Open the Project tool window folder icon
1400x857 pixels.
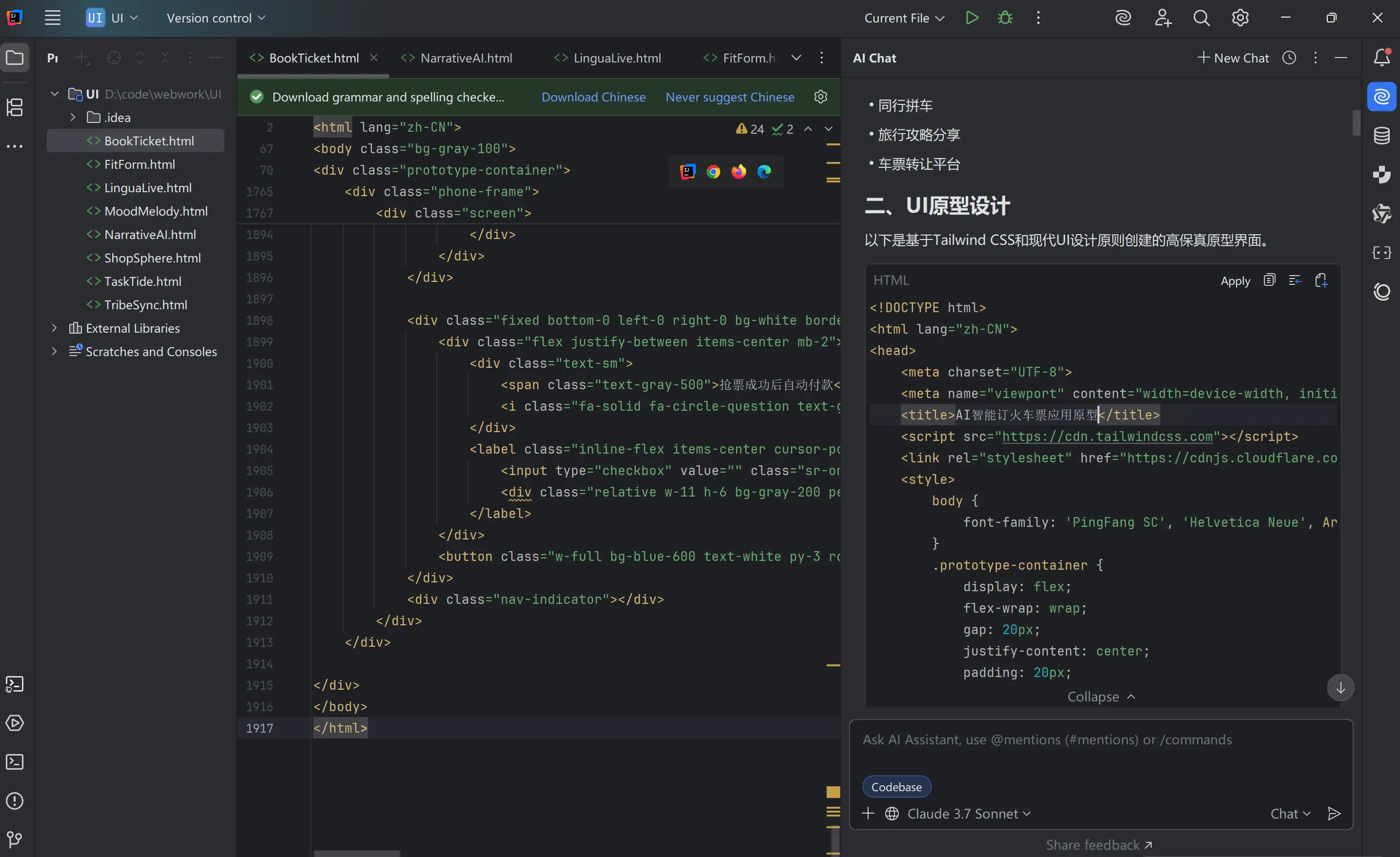click(x=15, y=58)
